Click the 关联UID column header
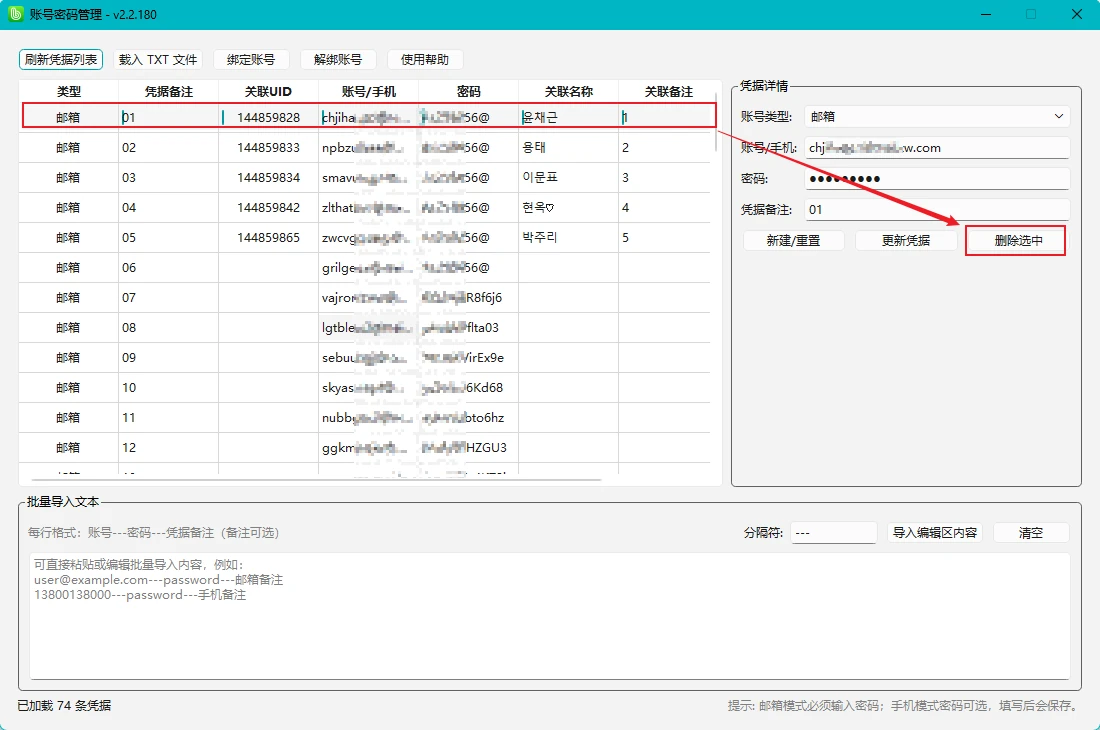The width and height of the screenshot is (1100, 730). 269,92
